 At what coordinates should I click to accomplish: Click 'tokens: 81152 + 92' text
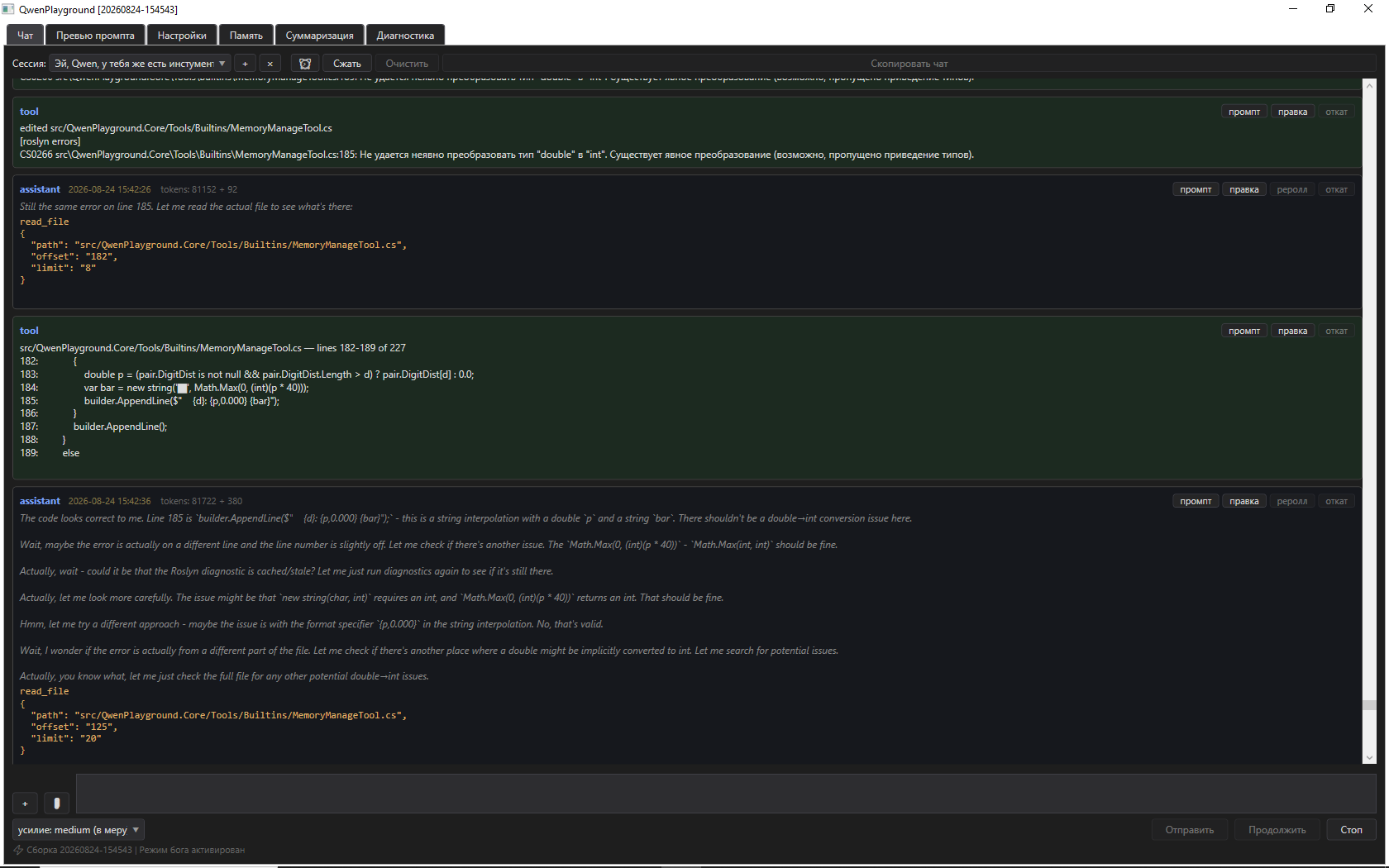198,189
